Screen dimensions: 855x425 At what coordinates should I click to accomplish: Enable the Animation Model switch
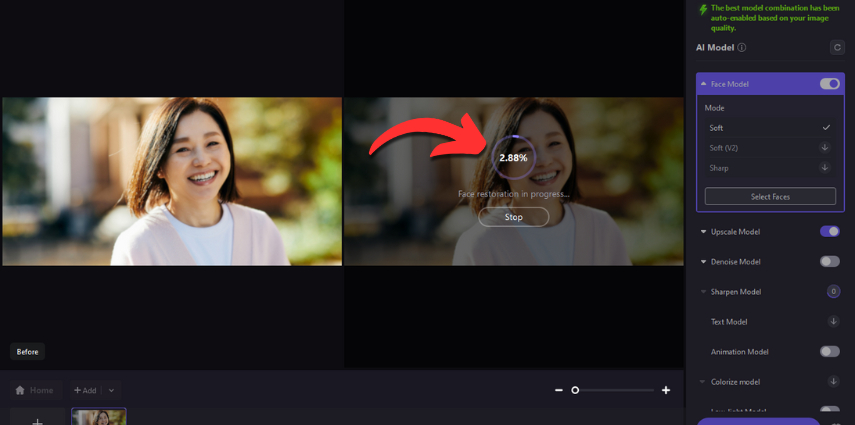829,351
